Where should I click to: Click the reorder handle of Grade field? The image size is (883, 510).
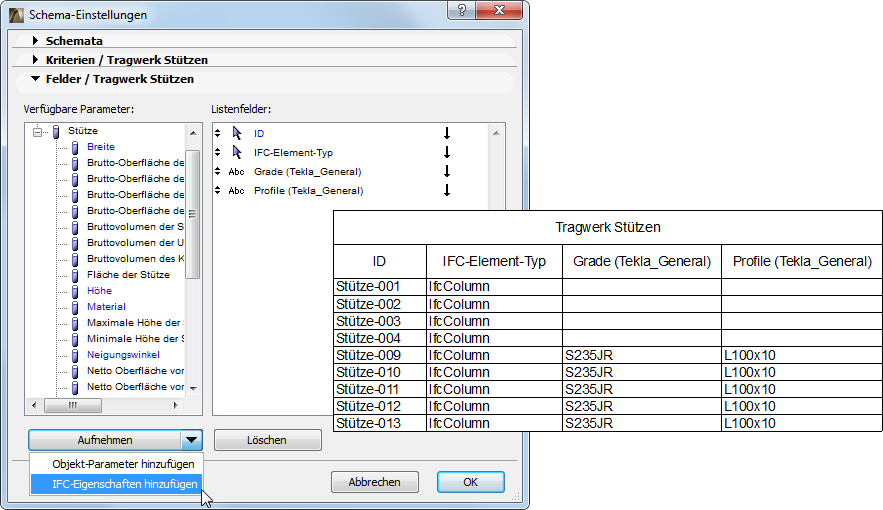pos(218,172)
